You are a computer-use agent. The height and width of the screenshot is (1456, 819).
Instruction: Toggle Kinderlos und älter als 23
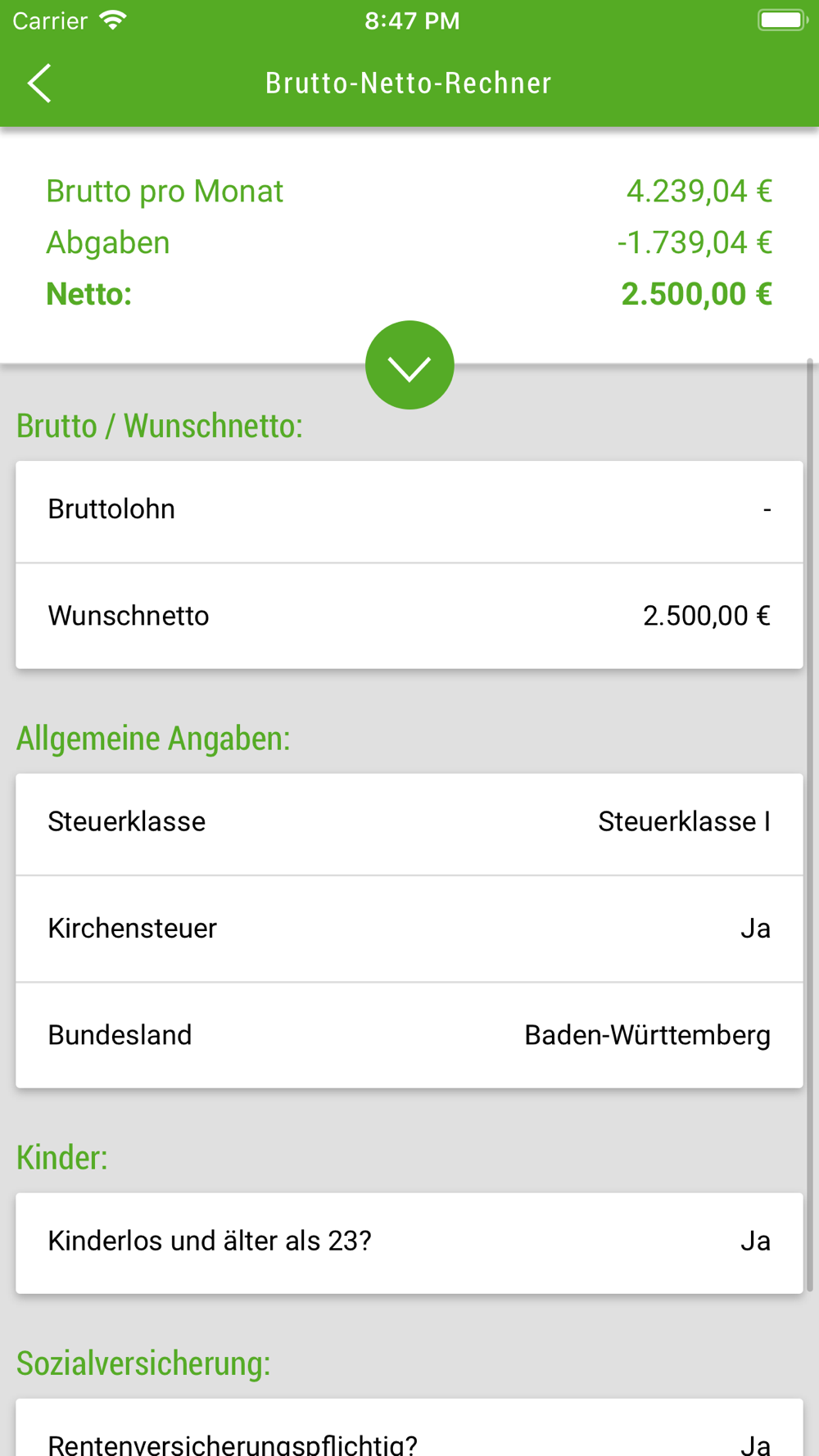409,1242
